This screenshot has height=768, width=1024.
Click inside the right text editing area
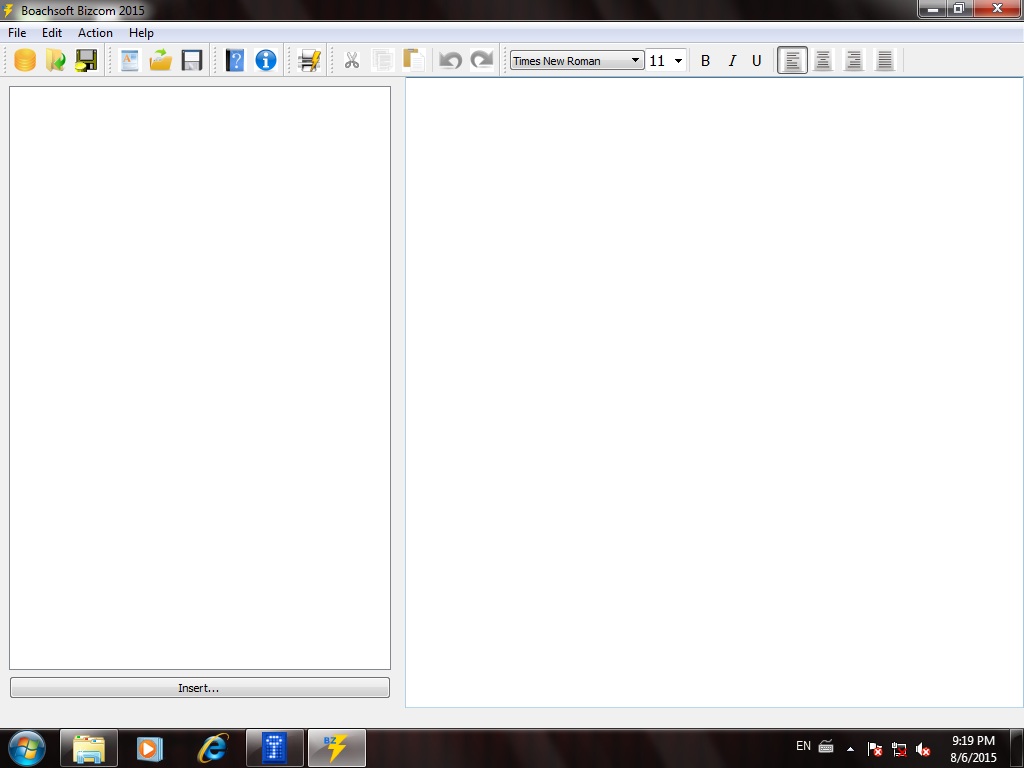[x=714, y=390]
